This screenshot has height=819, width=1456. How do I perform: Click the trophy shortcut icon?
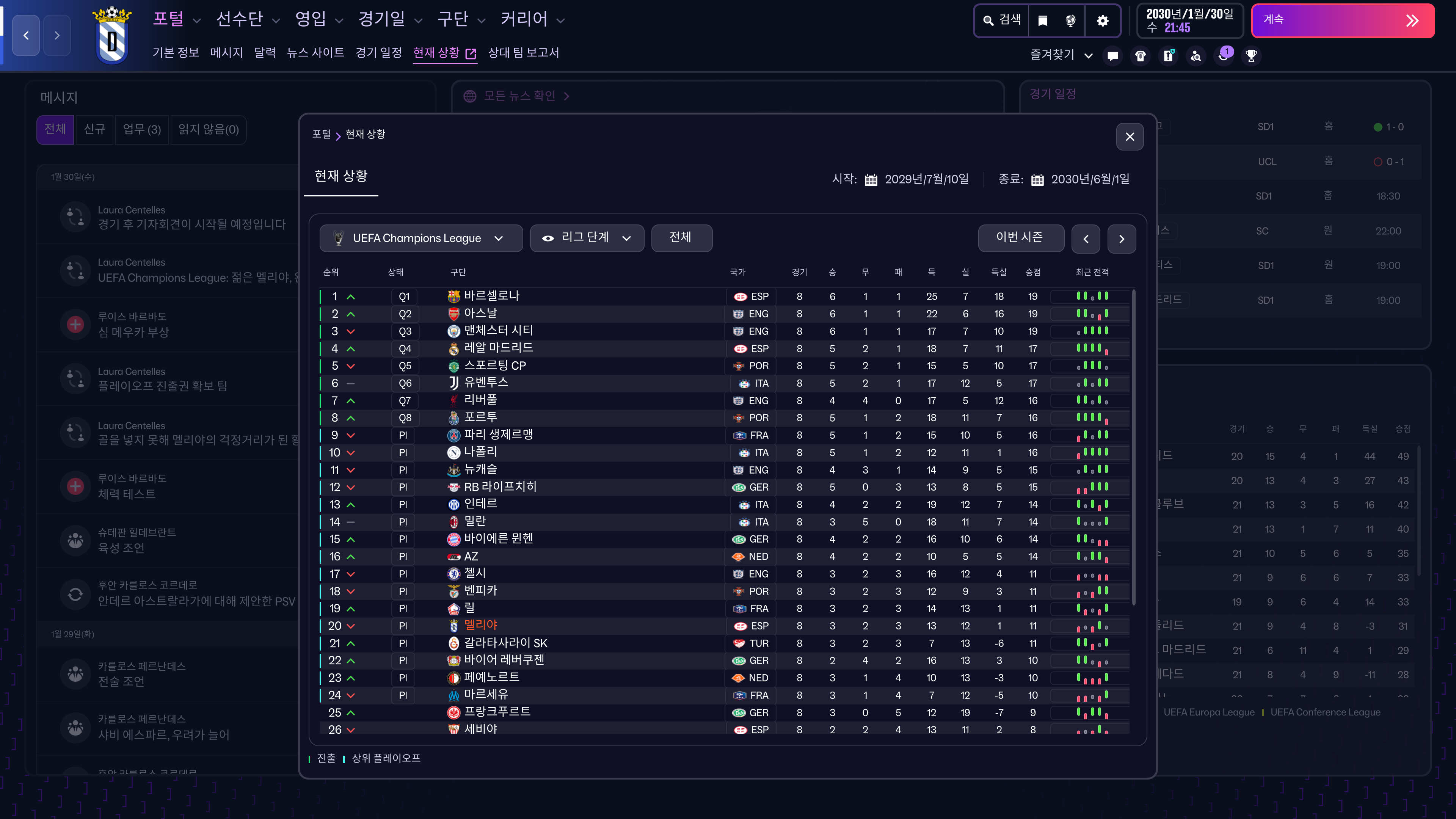point(1251,55)
